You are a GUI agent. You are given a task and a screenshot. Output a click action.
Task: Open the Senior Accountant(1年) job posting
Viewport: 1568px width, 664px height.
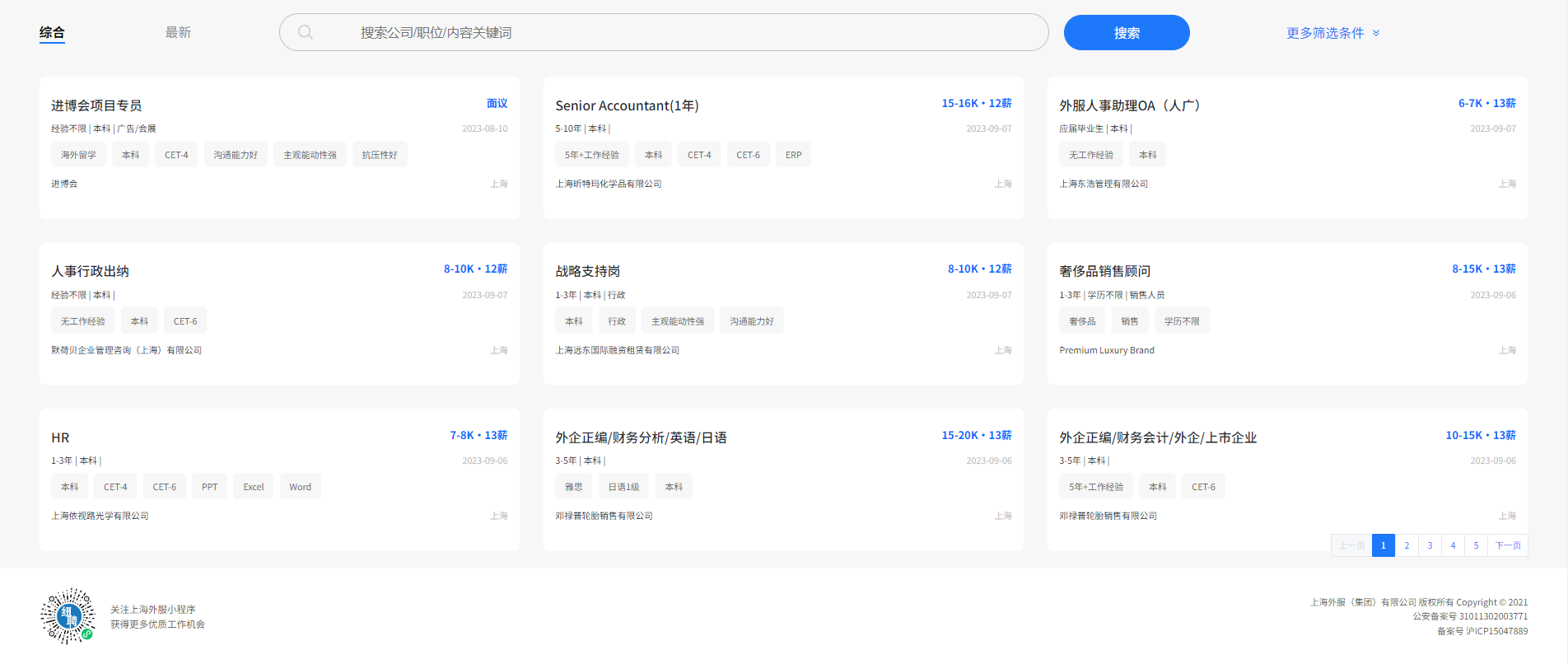tap(627, 105)
